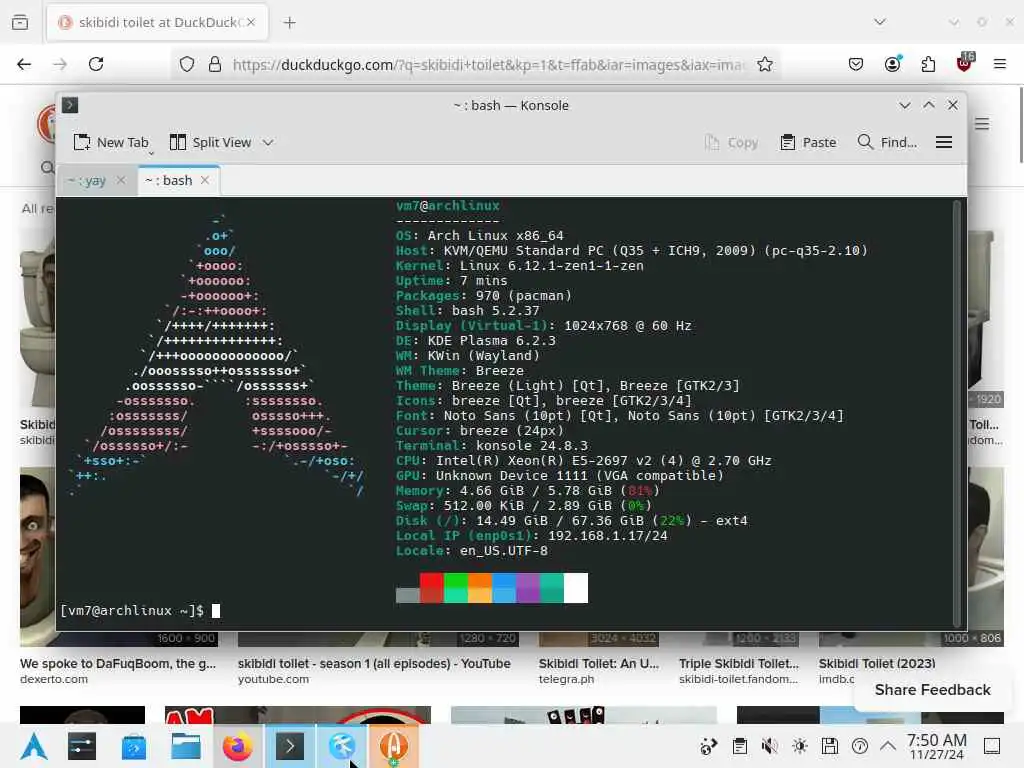Click the Share Feedback button
The width and height of the screenshot is (1024, 768).
[932, 690]
